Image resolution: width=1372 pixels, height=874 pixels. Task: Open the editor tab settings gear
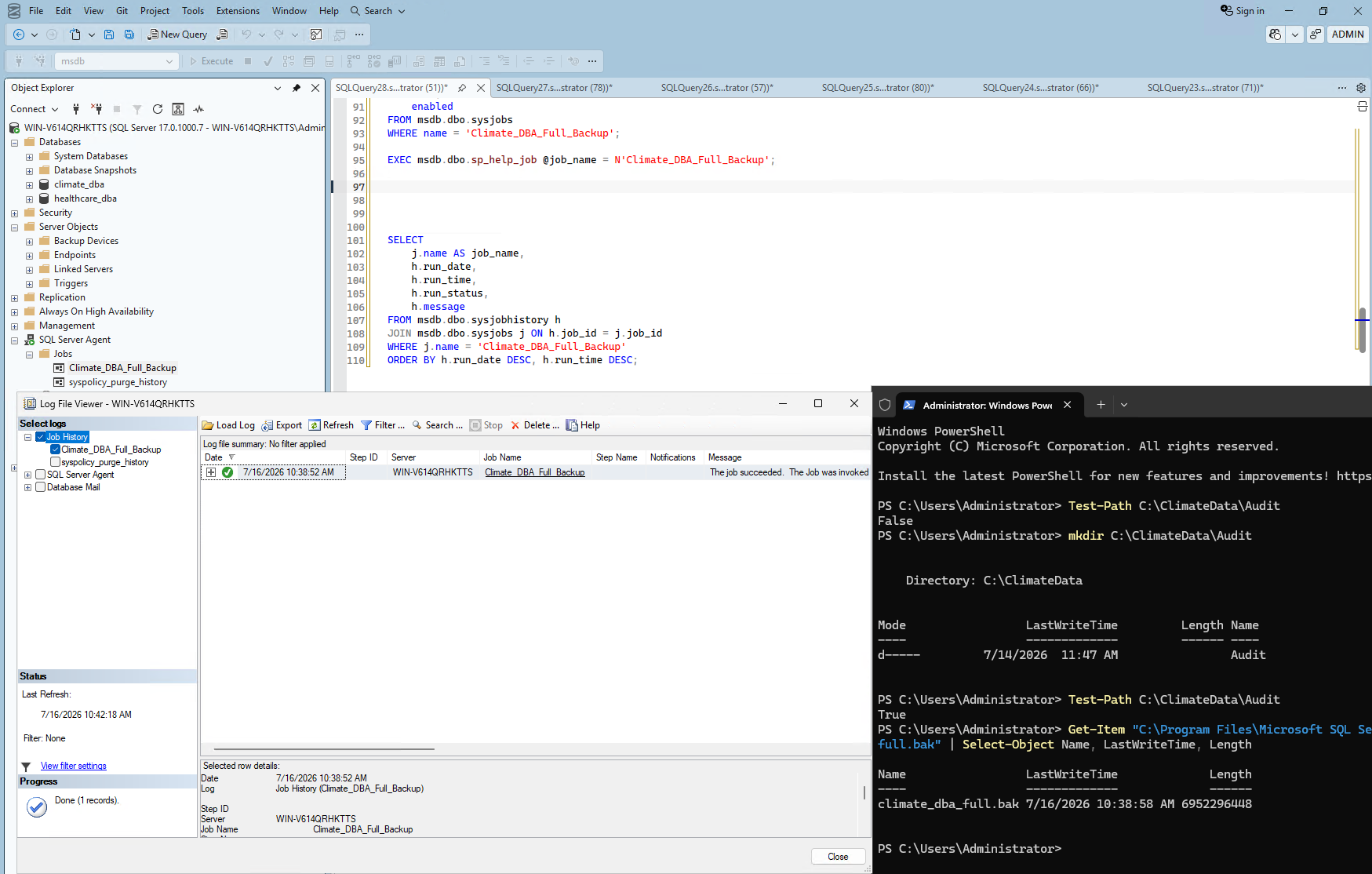pos(1361,88)
